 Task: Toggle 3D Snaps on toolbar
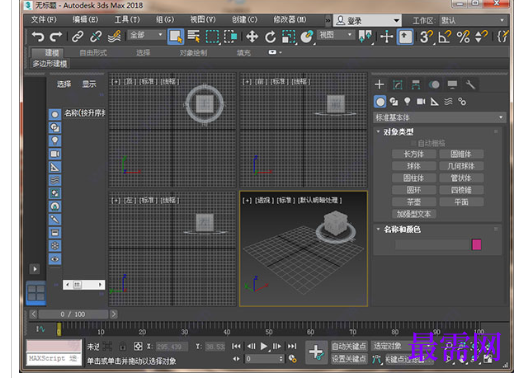[426, 37]
